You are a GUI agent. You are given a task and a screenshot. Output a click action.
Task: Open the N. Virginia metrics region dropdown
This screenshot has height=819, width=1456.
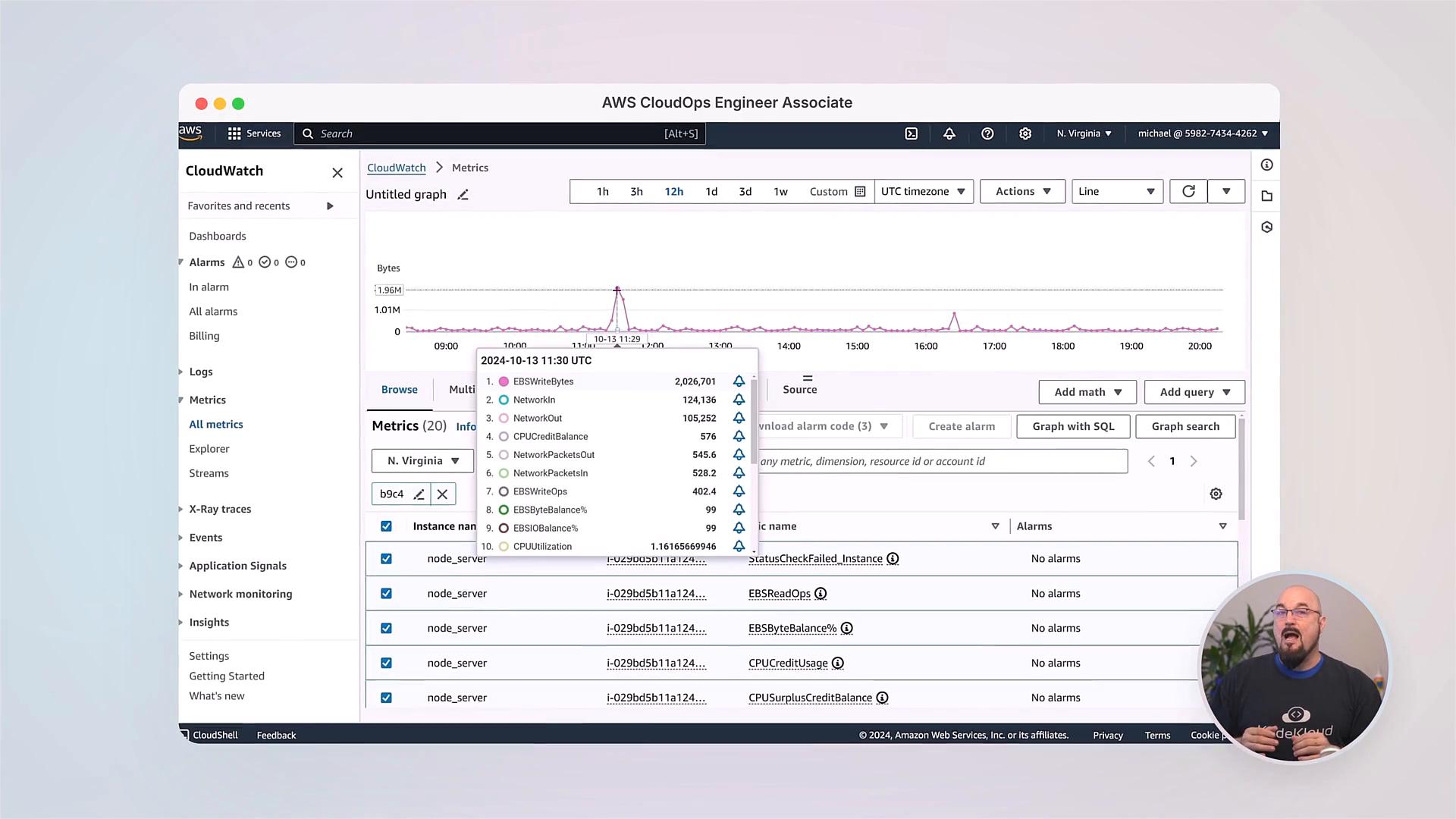[x=423, y=461]
